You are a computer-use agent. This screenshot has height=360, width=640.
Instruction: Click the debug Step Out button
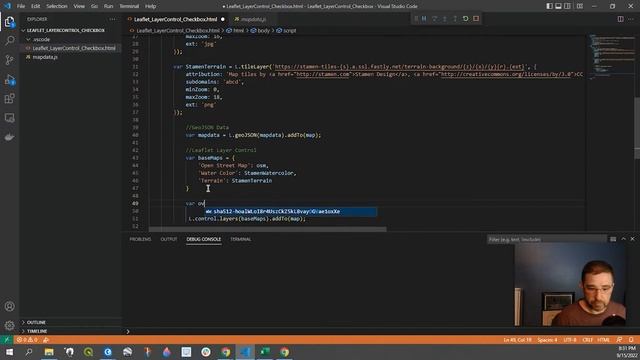[x=455, y=19]
